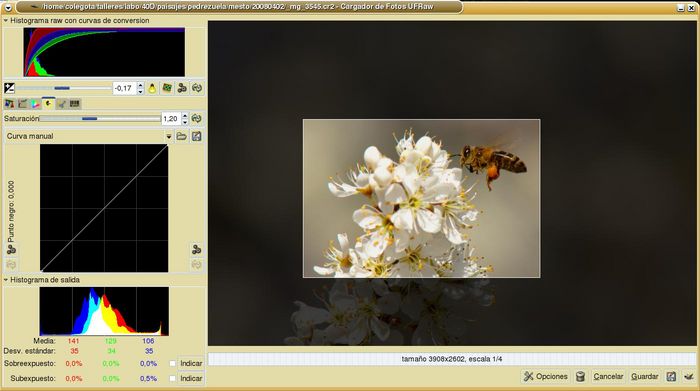
Task: Send image to GIMP with Wilber icon
Action: (x=689, y=376)
